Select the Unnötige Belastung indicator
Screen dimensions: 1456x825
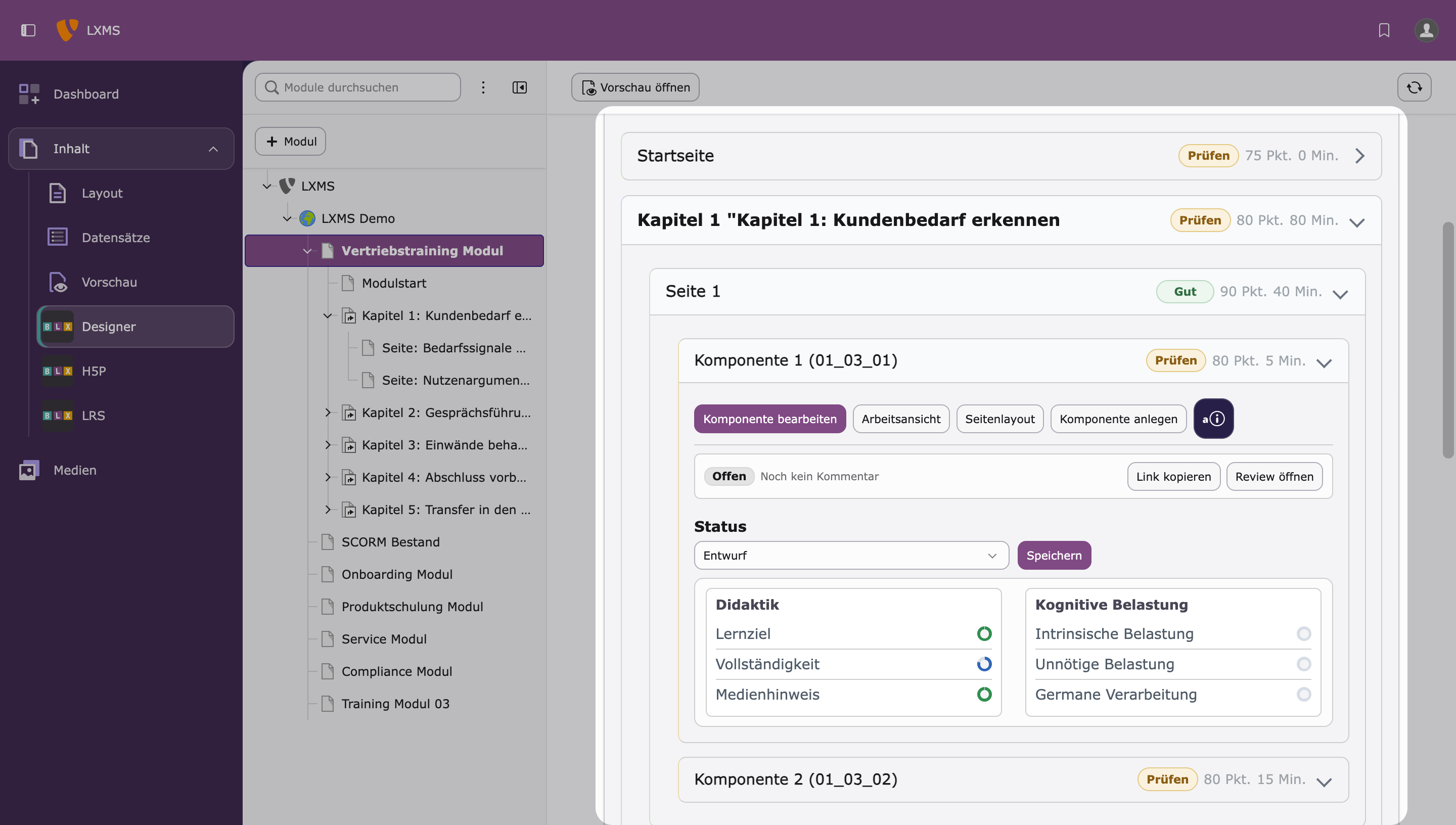(1304, 664)
